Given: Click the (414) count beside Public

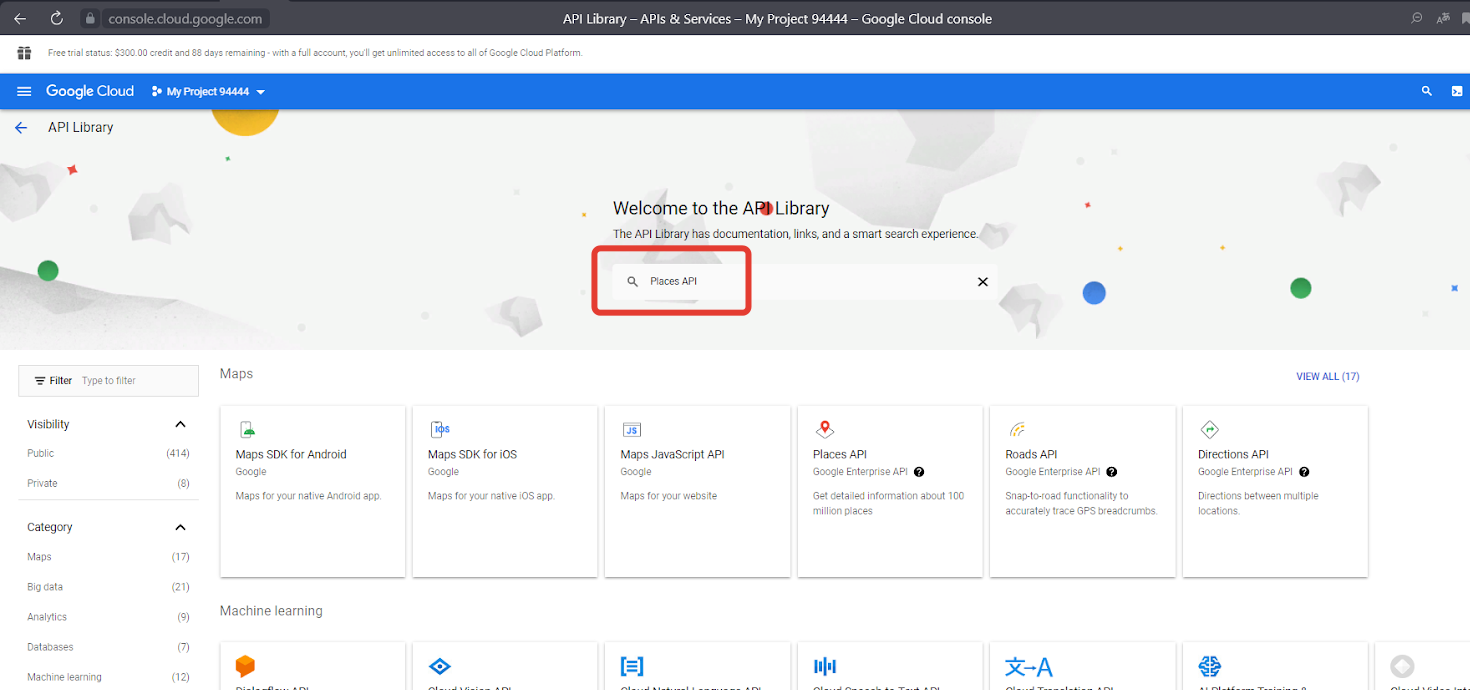Looking at the screenshot, I should click(178, 454).
